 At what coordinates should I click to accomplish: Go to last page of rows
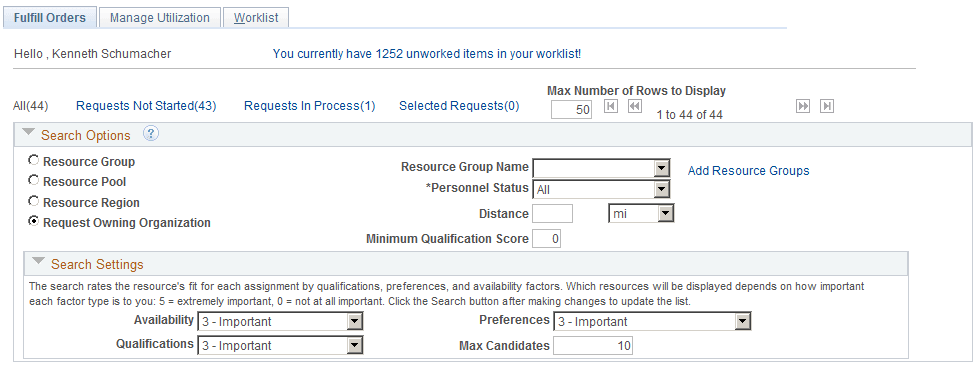click(x=827, y=107)
